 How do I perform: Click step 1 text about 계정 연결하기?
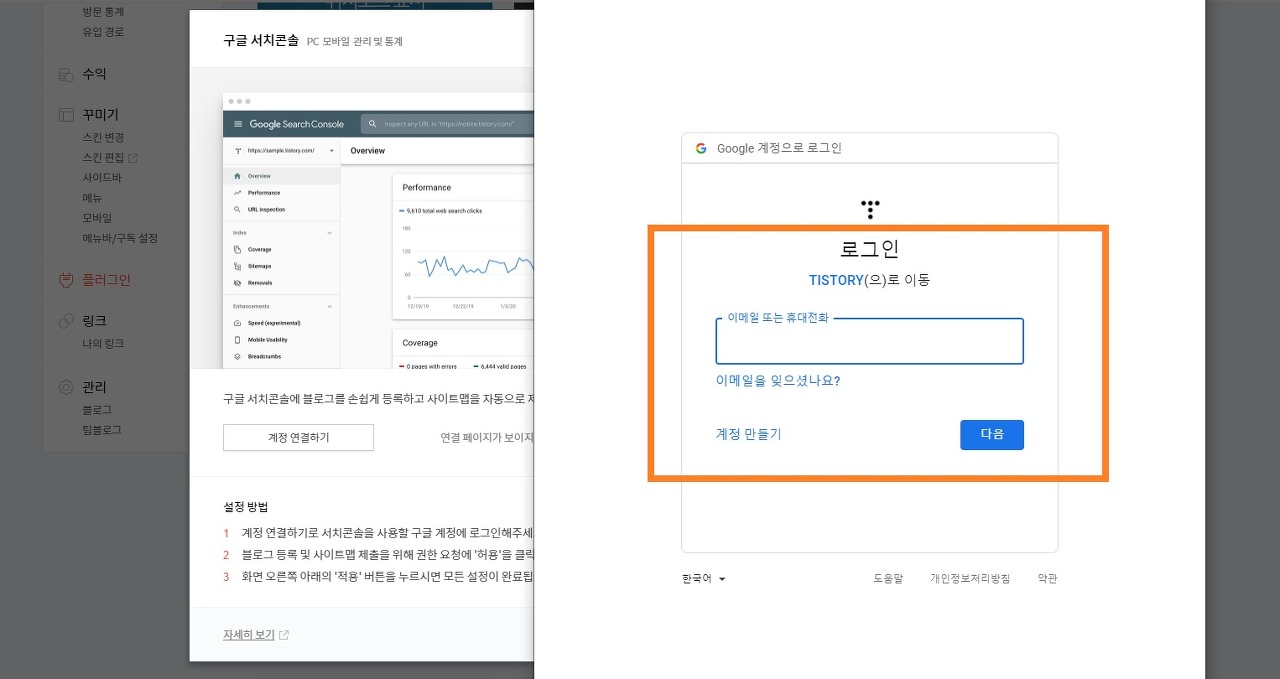click(388, 533)
